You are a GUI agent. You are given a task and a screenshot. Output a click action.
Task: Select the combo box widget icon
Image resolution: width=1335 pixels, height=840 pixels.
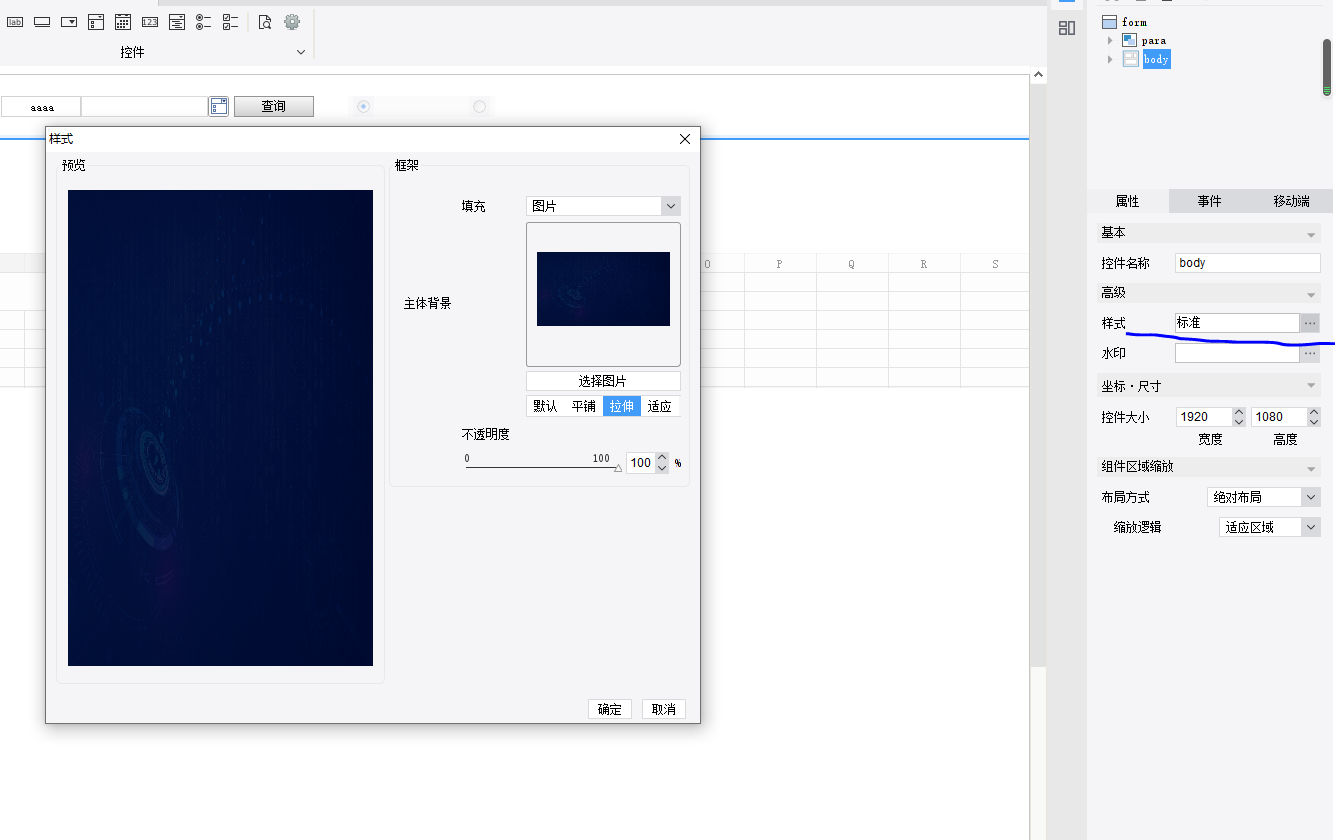(x=69, y=21)
